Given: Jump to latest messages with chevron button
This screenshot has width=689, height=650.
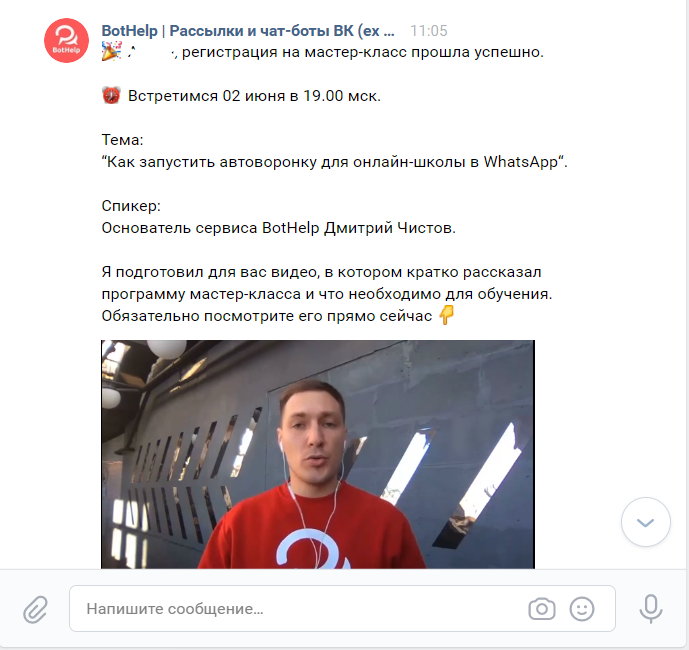Looking at the screenshot, I should pyautogui.click(x=645, y=522).
